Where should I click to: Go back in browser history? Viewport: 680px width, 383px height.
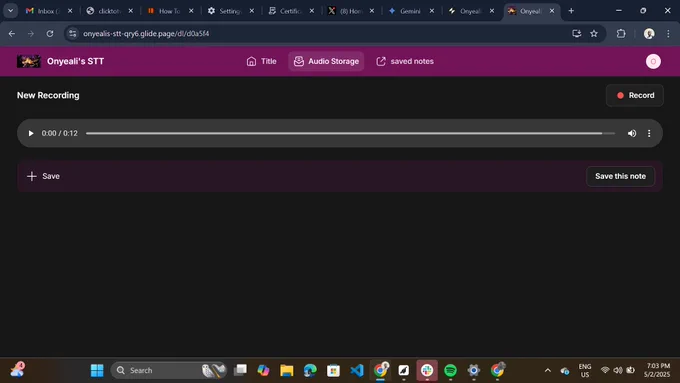12,33
